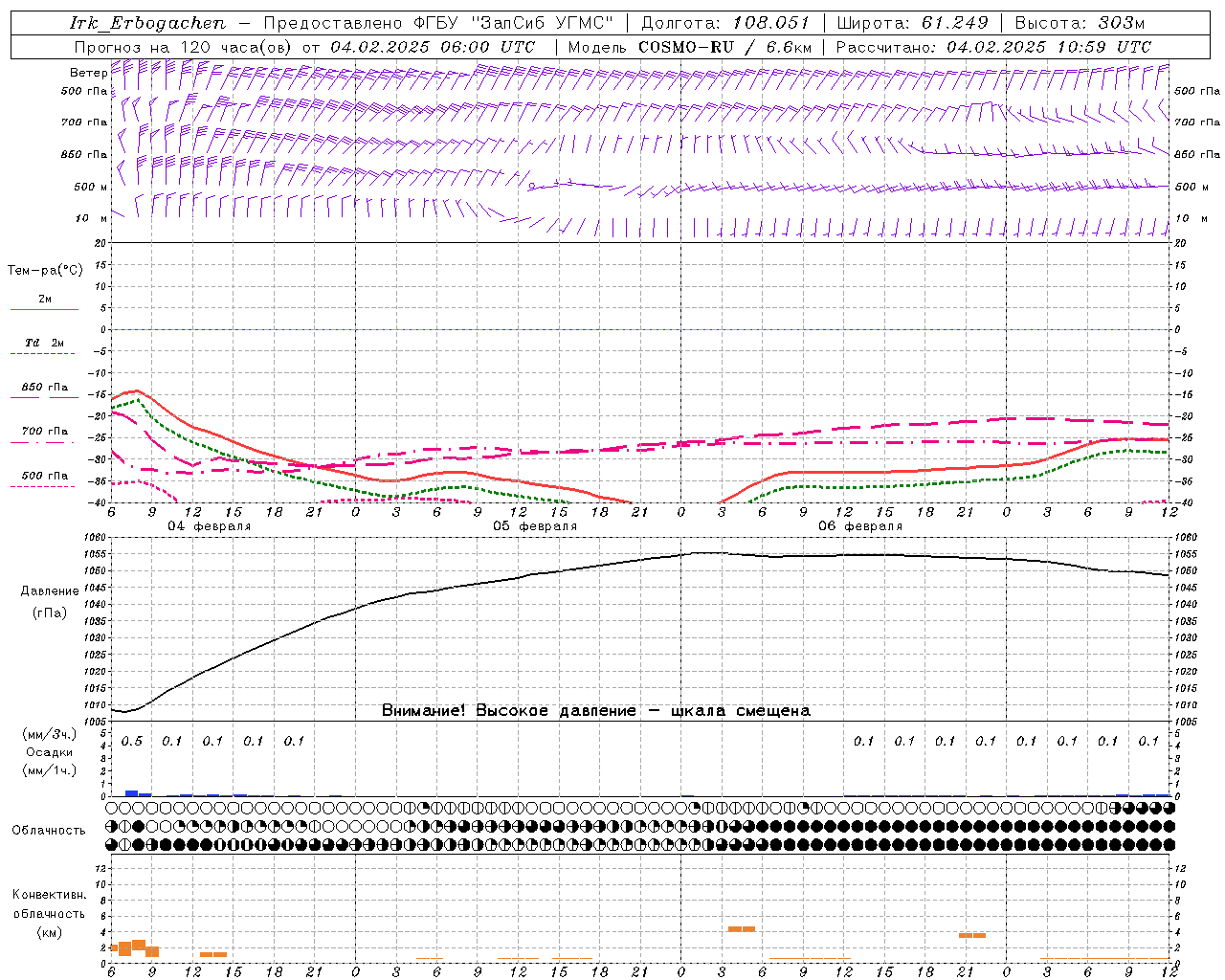Click the orange convective bar at 4 km height

pyautogui.click(x=742, y=928)
